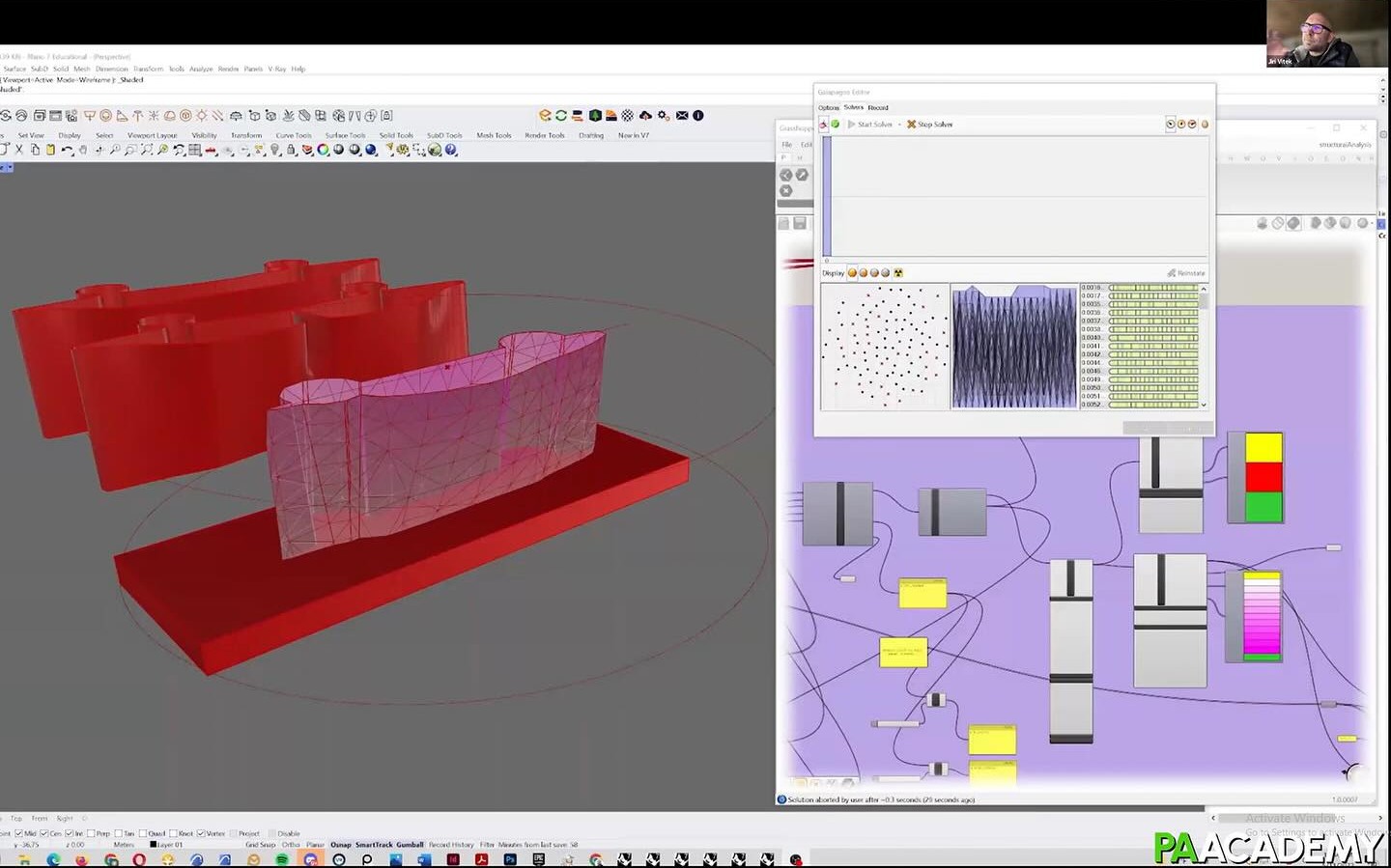Click the green refresh arrows icon

[561, 116]
